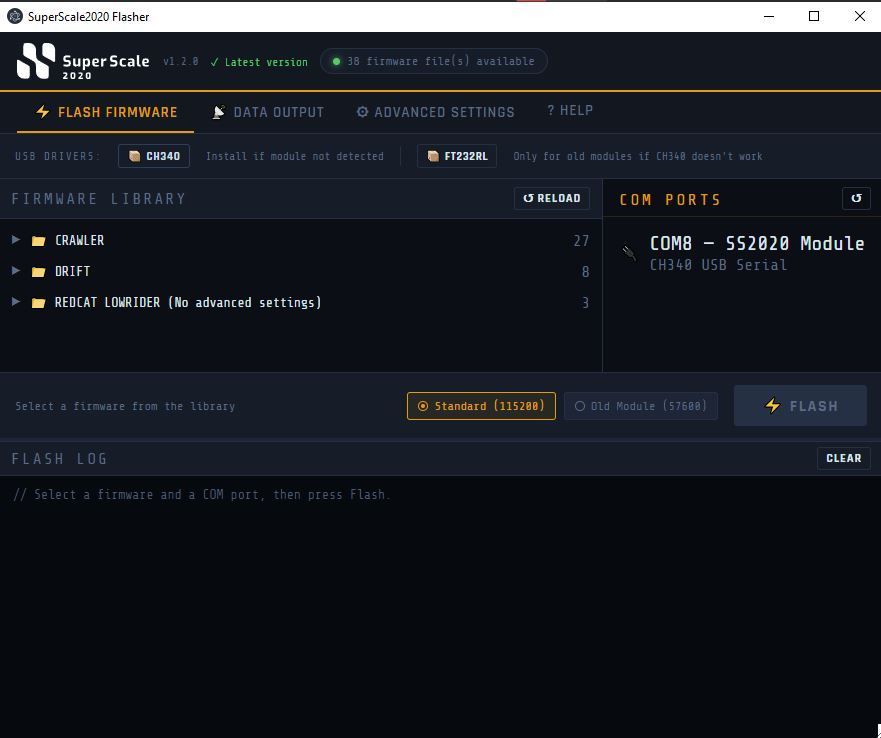The width and height of the screenshot is (881, 738).
Task: Expand the DRIFT folder arrow
Action: point(16,271)
